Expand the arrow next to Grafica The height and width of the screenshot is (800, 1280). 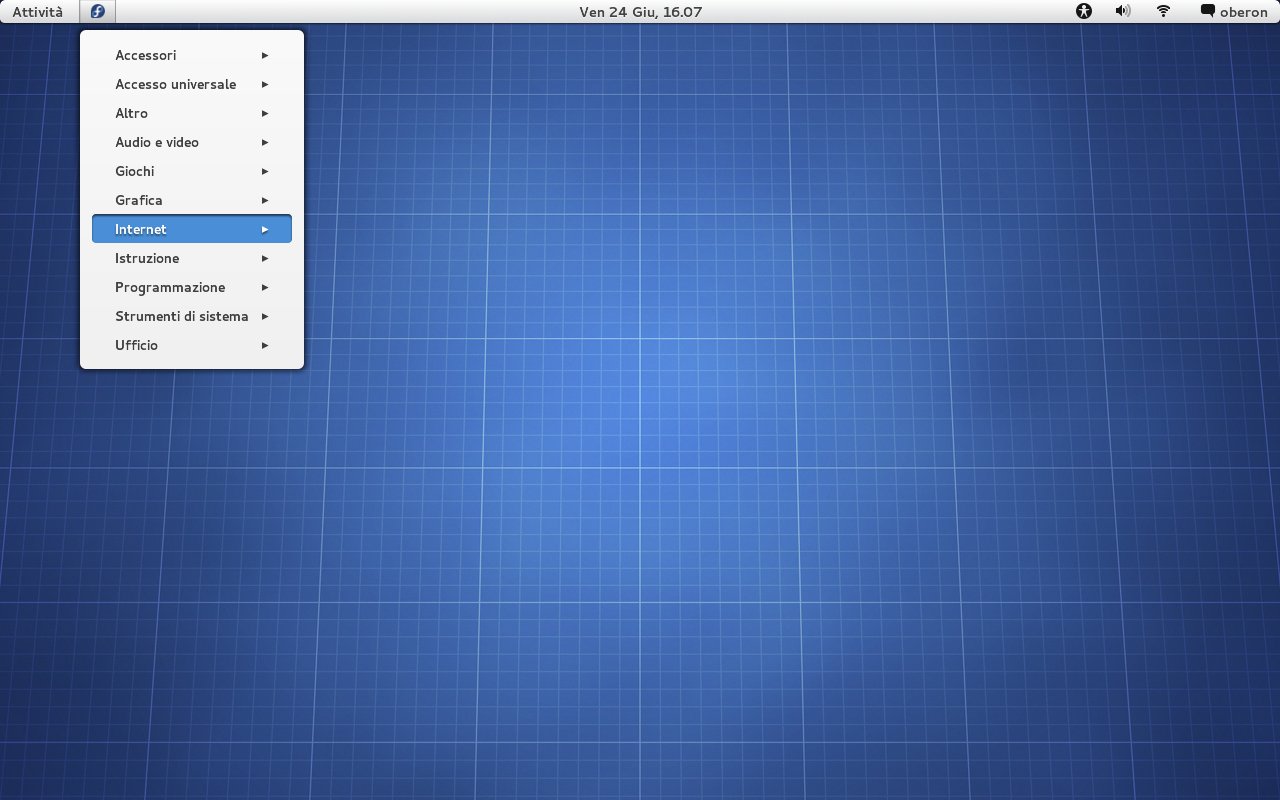click(x=265, y=200)
